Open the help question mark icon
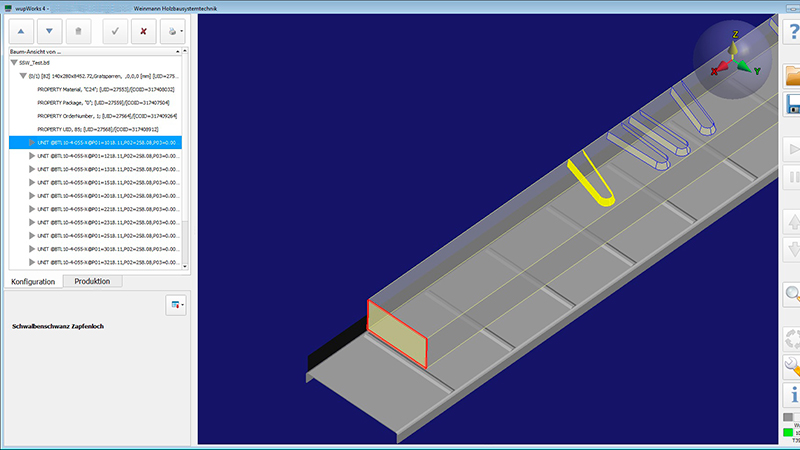The height and width of the screenshot is (450, 800). tap(793, 32)
